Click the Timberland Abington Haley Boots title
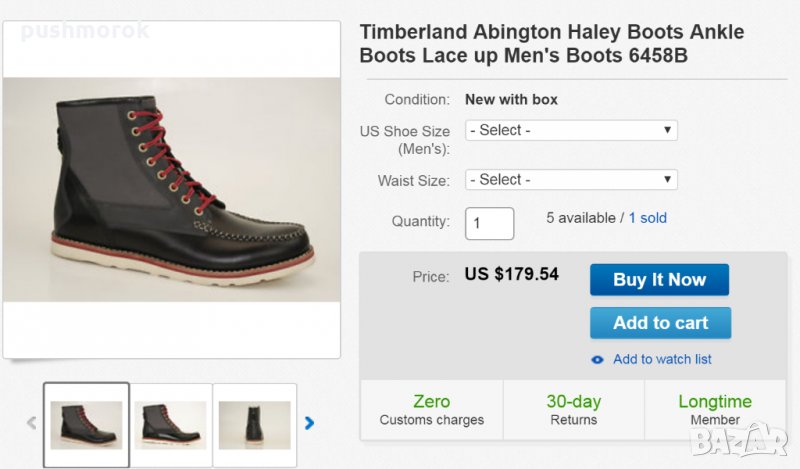This screenshot has width=800, height=469. [552, 44]
